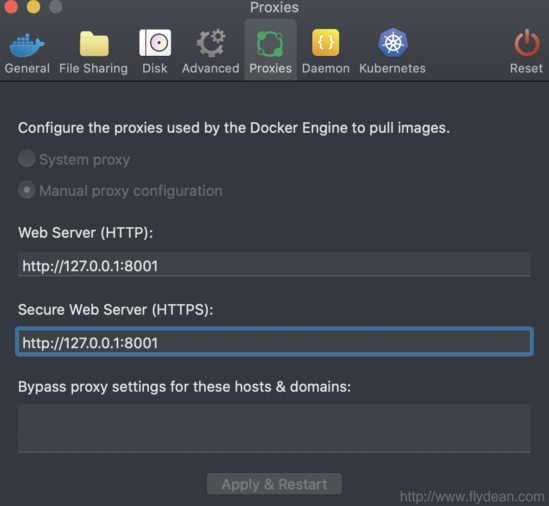This screenshot has width=549, height=506.
Task: Click the red close window button
Action: click(x=11, y=6)
